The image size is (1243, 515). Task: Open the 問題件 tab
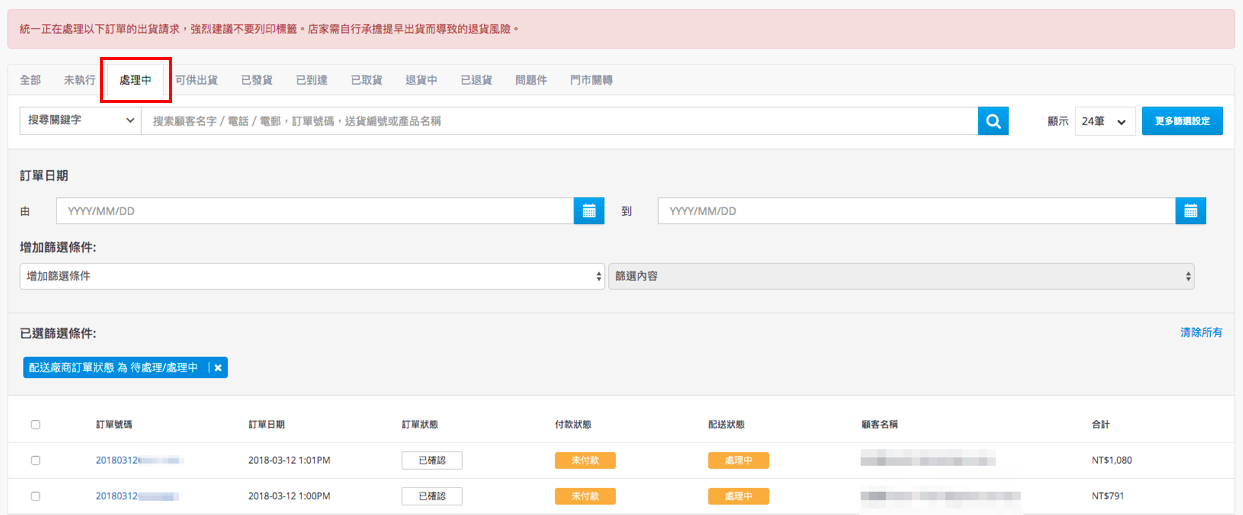click(531, 80)
